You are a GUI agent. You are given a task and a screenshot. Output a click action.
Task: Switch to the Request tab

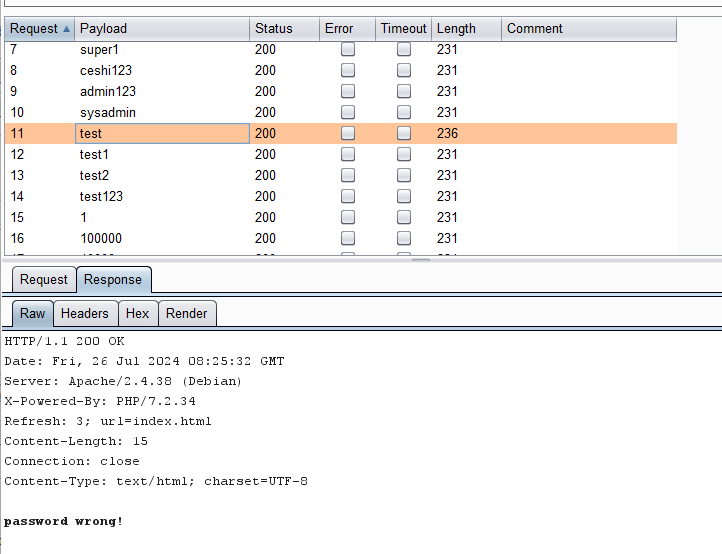44,280
